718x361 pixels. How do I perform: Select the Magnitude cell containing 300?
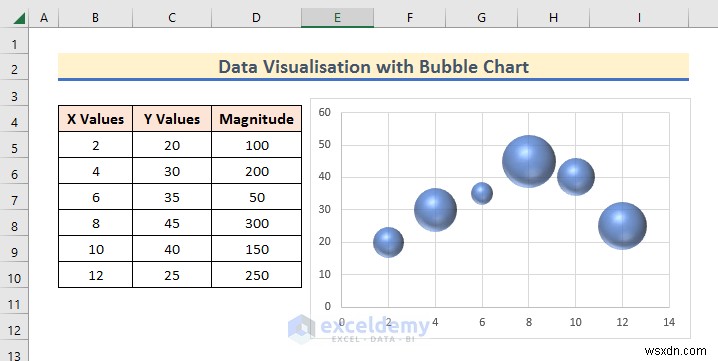click(x=256, y=223)
